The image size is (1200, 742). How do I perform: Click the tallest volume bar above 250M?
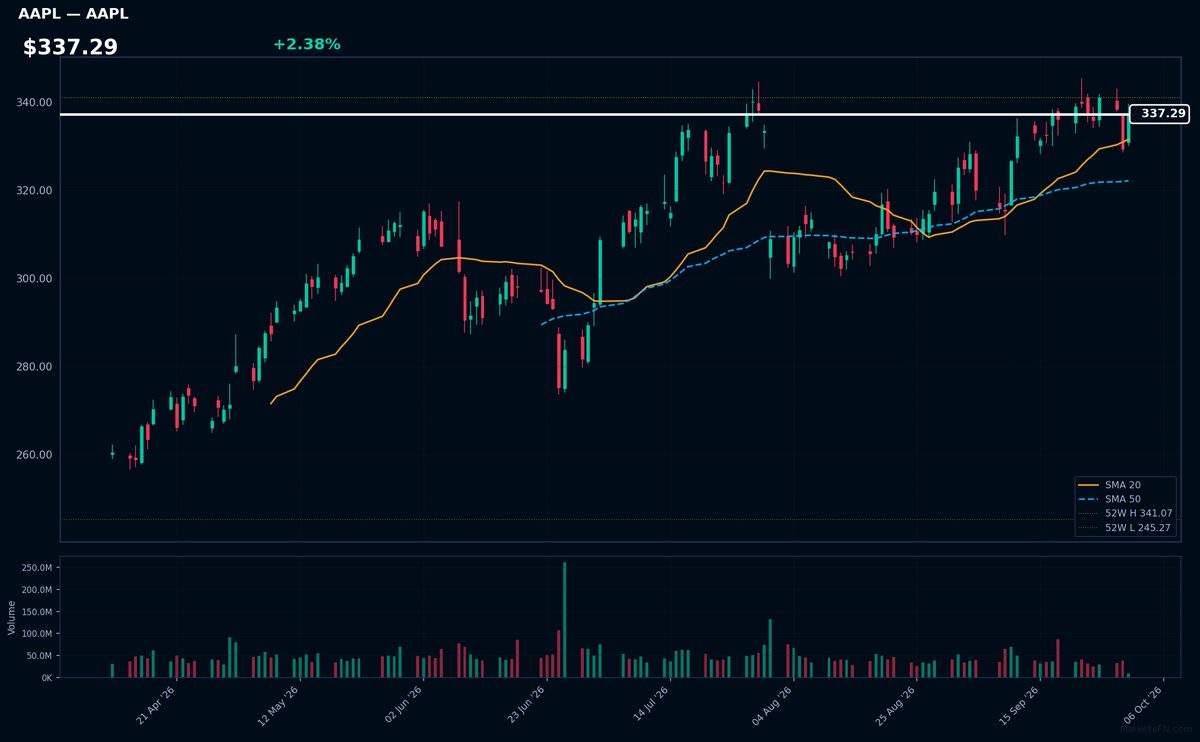pos(564,620)
